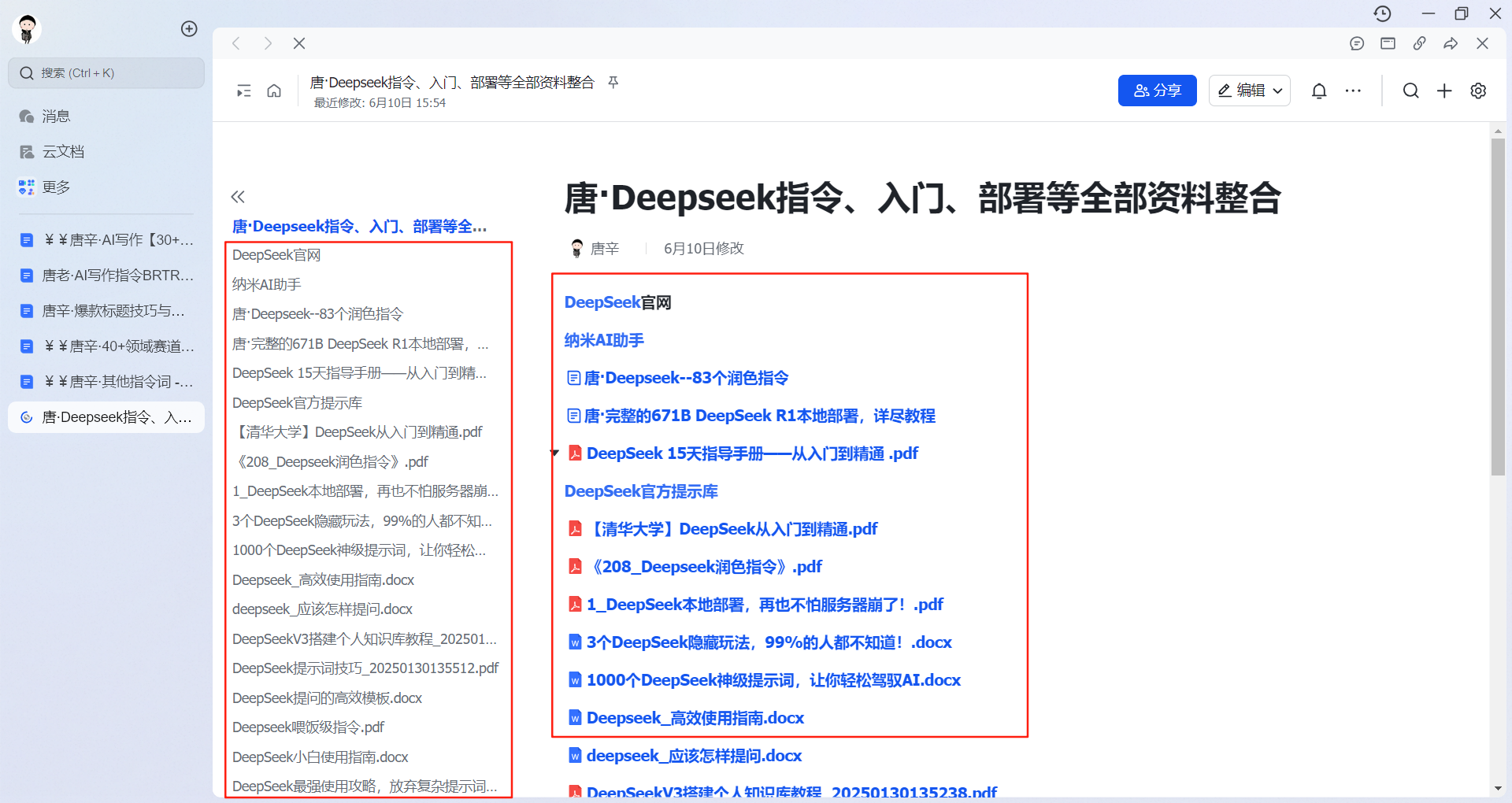Open linked doc 唐·Deepseek--83个润色指令
Screen dimensions: 1512x803
coord(677,378)
